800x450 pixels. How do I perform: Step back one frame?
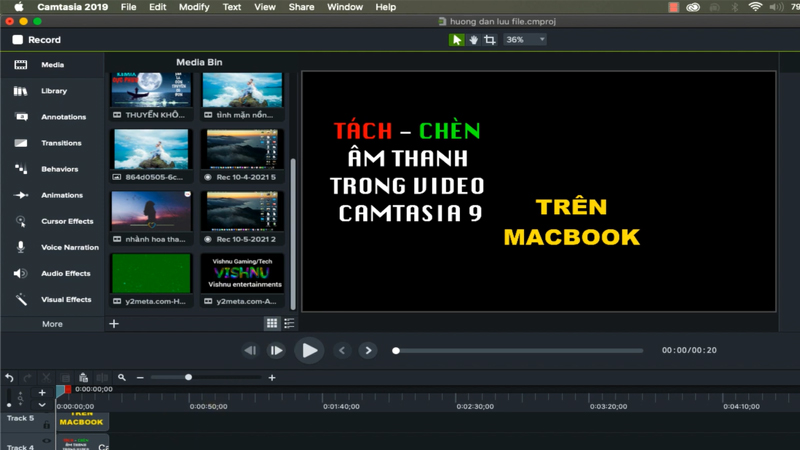[250, 351]
